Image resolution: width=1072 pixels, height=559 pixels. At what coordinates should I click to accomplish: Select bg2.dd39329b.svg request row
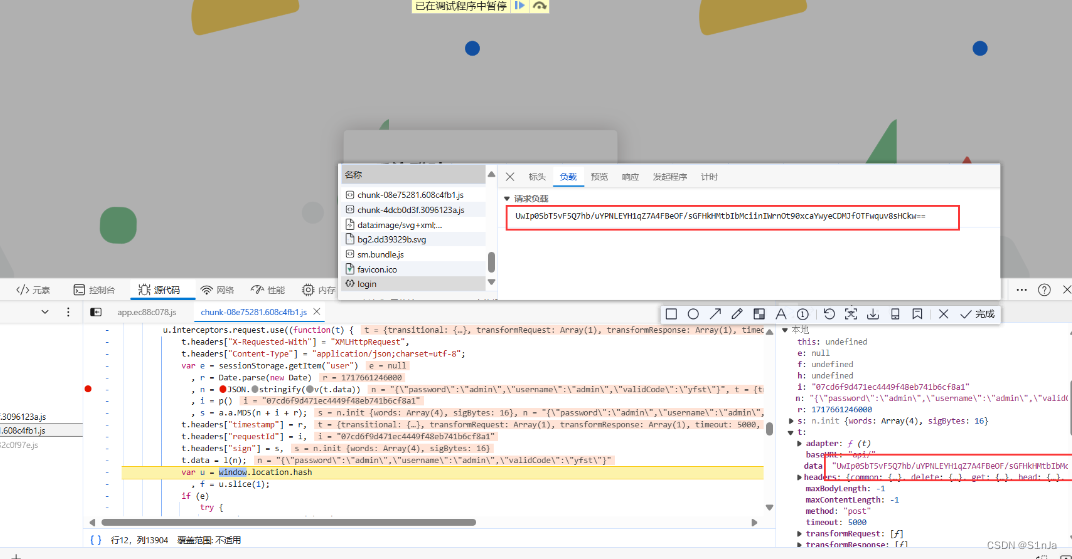point(414,239)
